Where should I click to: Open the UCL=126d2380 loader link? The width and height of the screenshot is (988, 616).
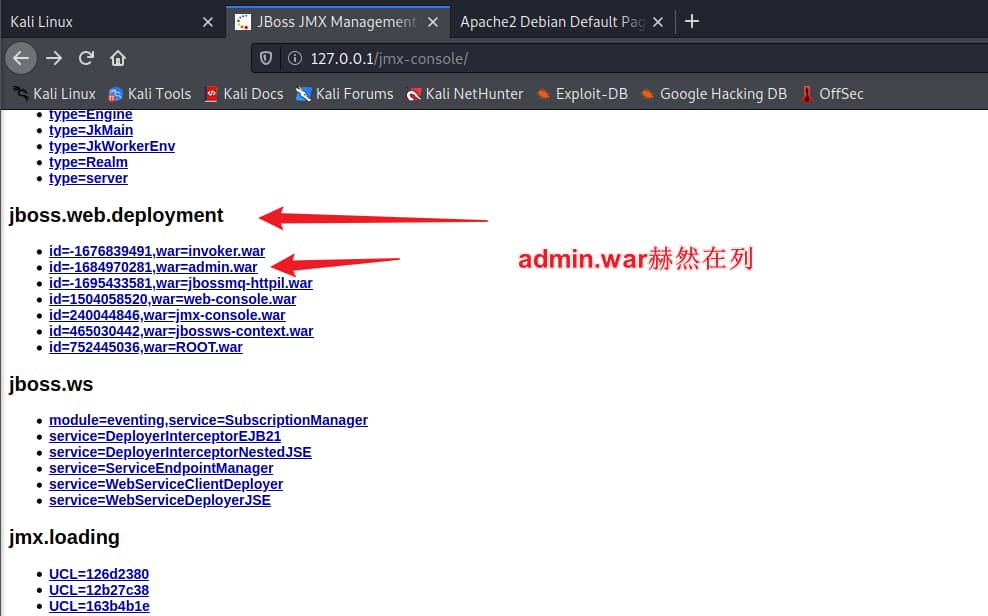coord(99,574)
